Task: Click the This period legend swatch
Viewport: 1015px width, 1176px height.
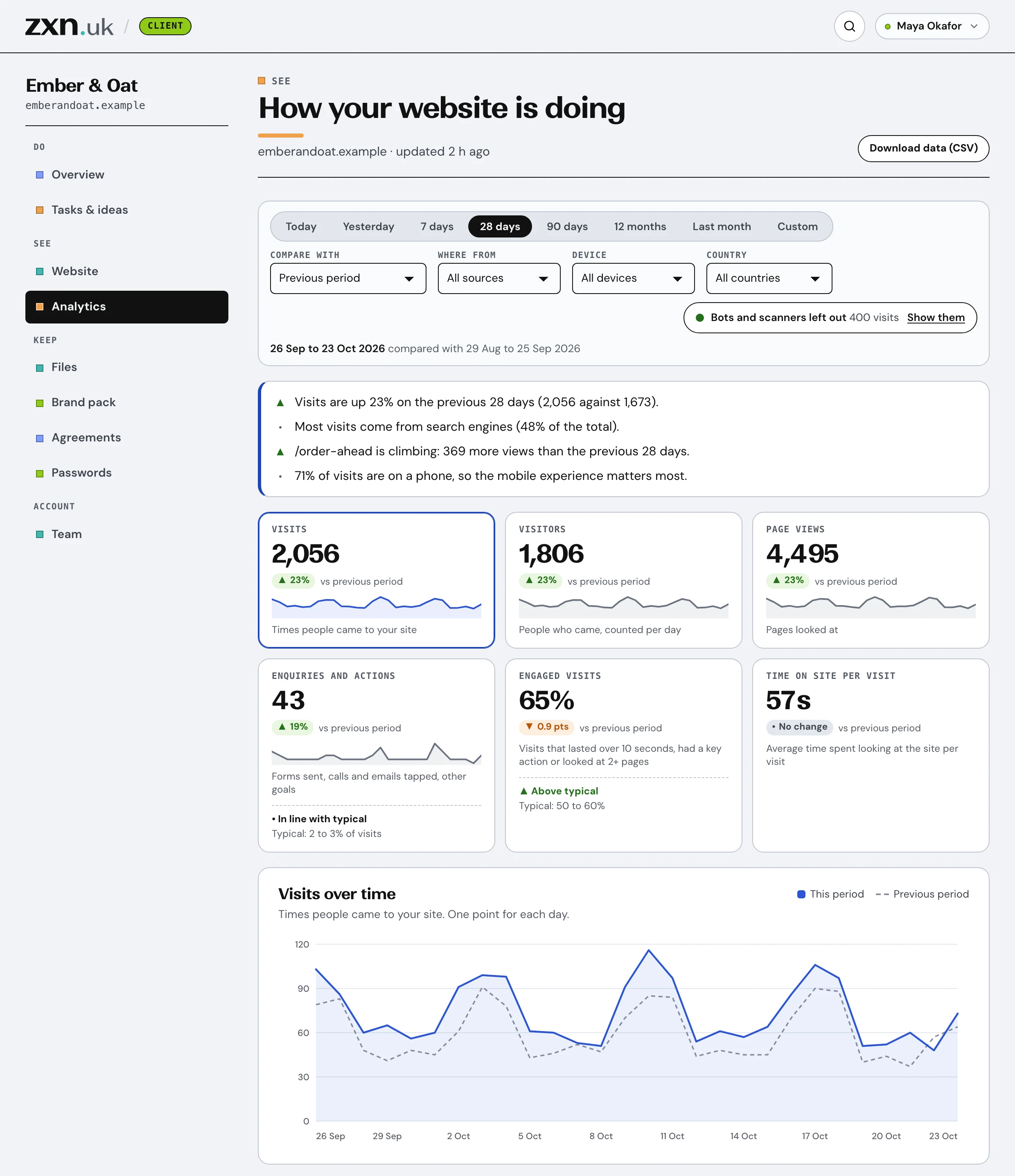Action: coord(801,894)
